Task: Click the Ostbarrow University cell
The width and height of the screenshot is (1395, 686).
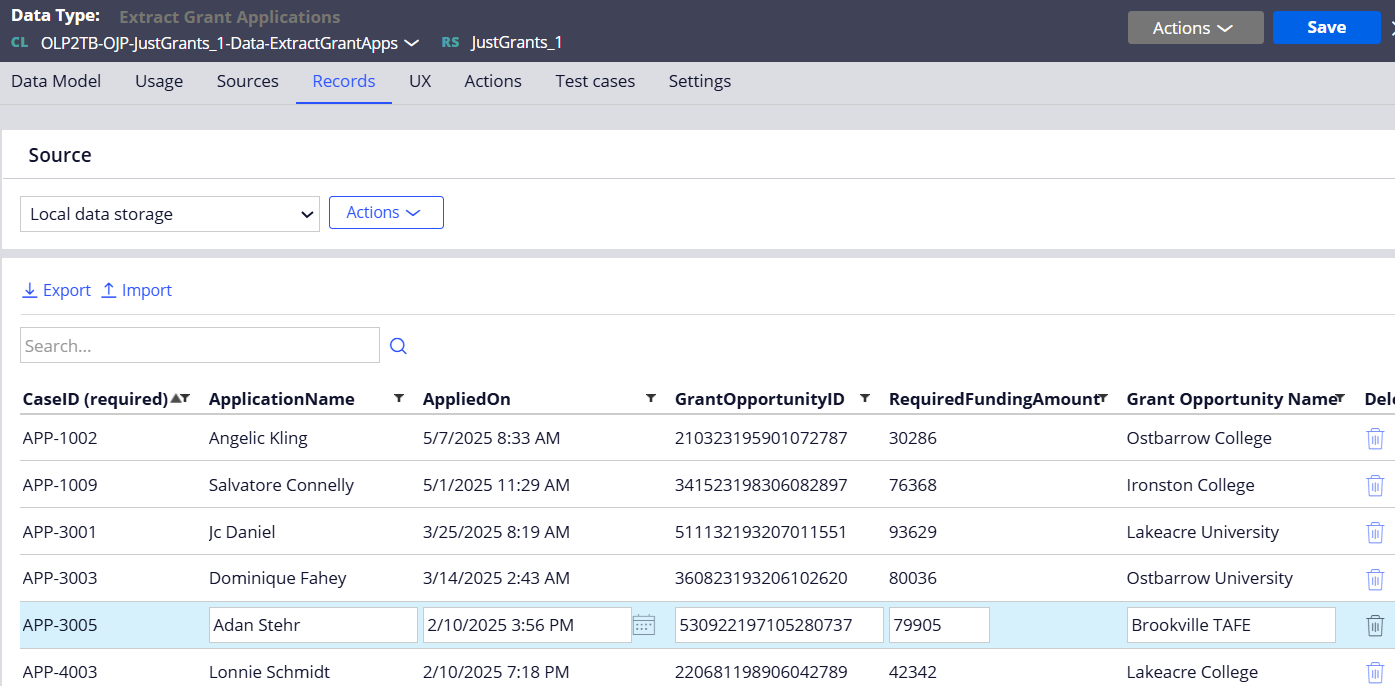Action: tap(1210, 578)
